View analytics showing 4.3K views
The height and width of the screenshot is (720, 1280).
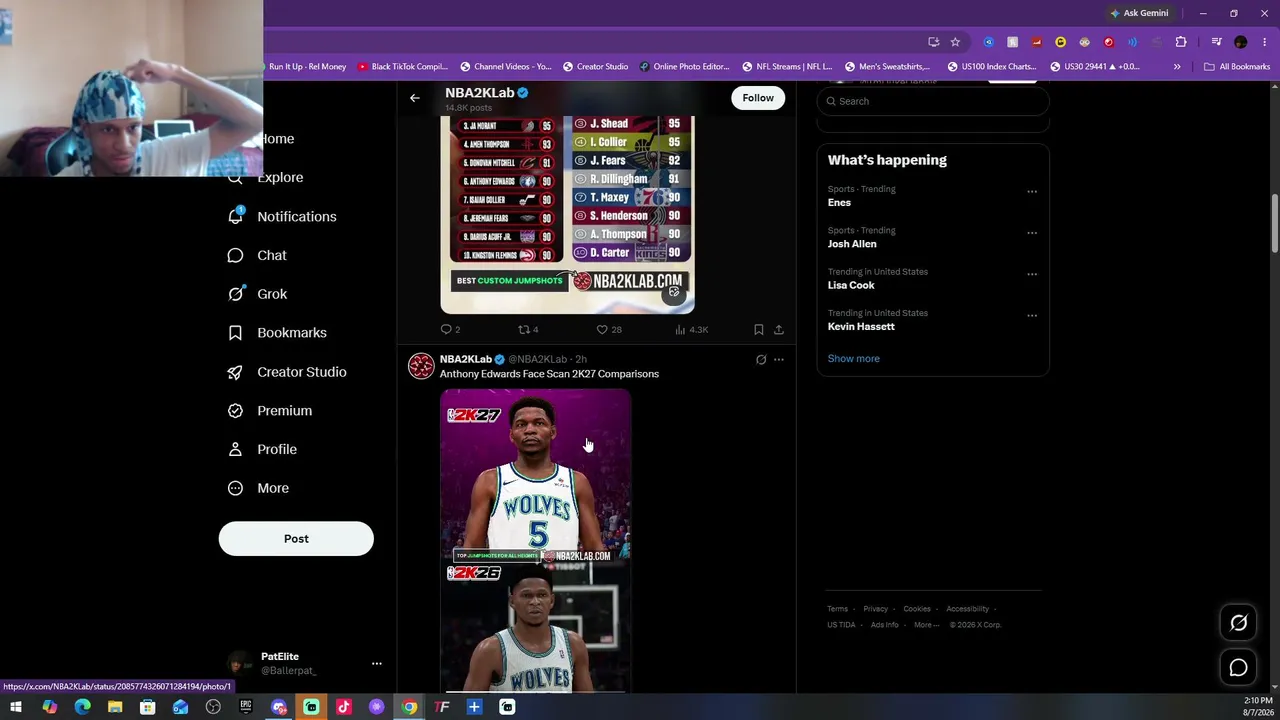click(x=692, y=329)
